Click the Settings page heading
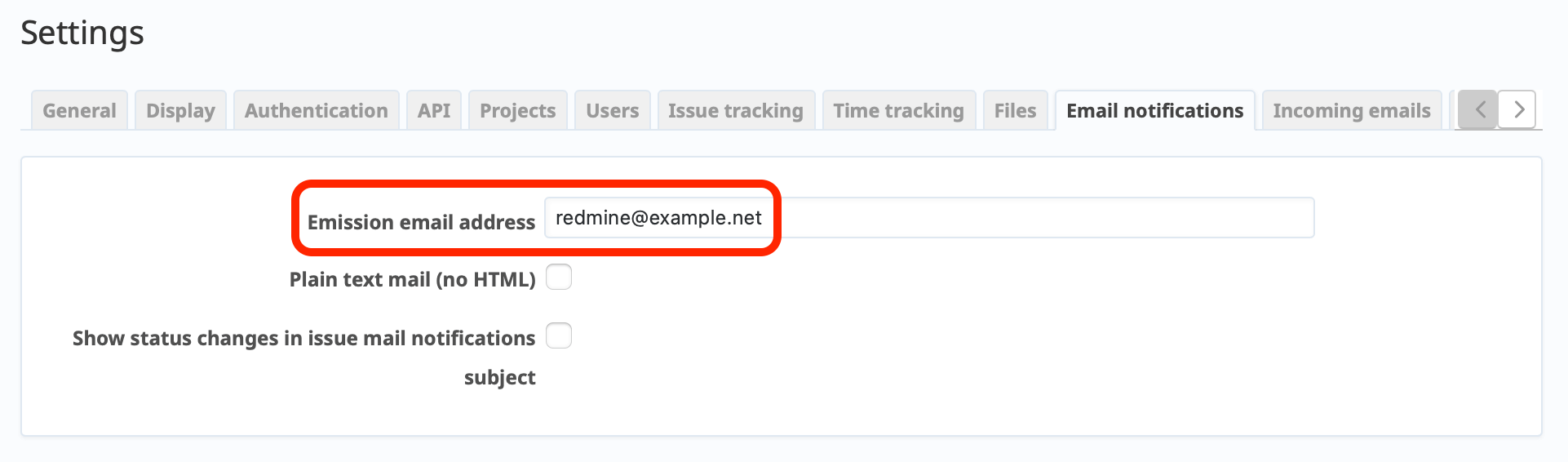The image size is (1568, 462). pos(82,33)
